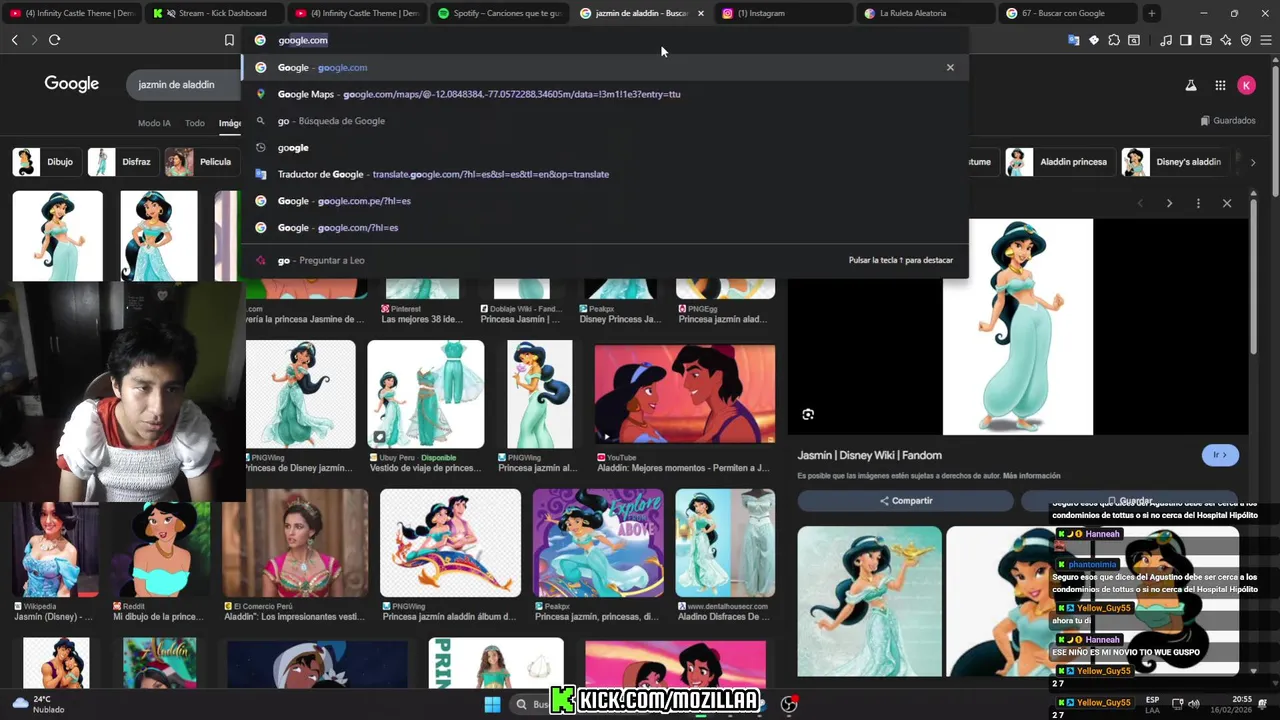Go to the next image in the preview panel
The image size is (1280, 720).
1169,203
